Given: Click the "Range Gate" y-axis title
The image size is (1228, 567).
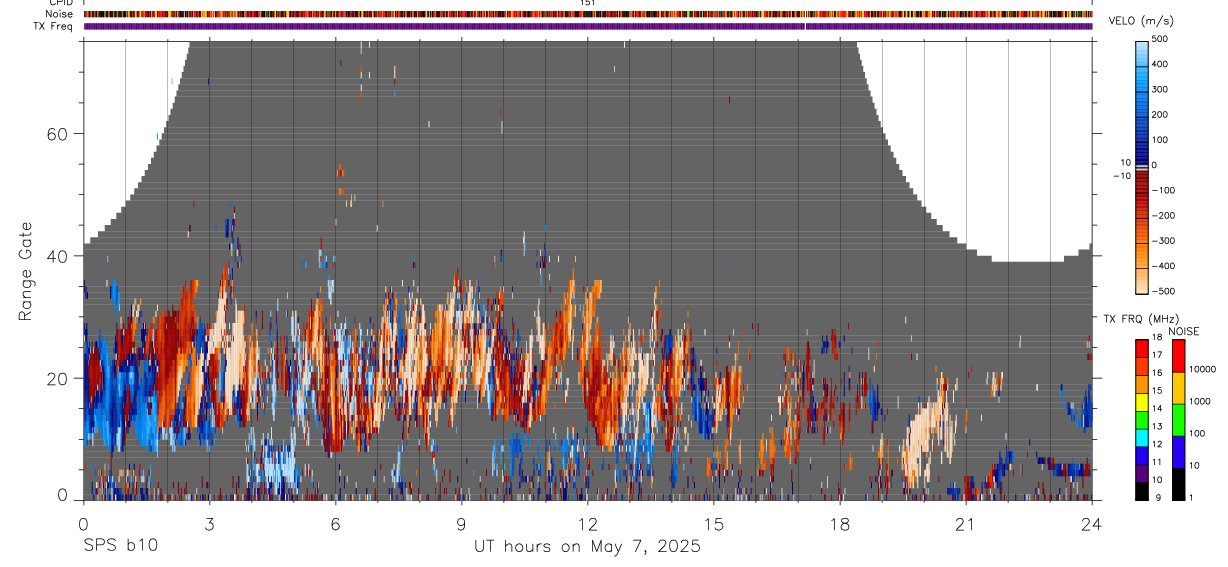Looking at the screenshot, I should [27, 271].
